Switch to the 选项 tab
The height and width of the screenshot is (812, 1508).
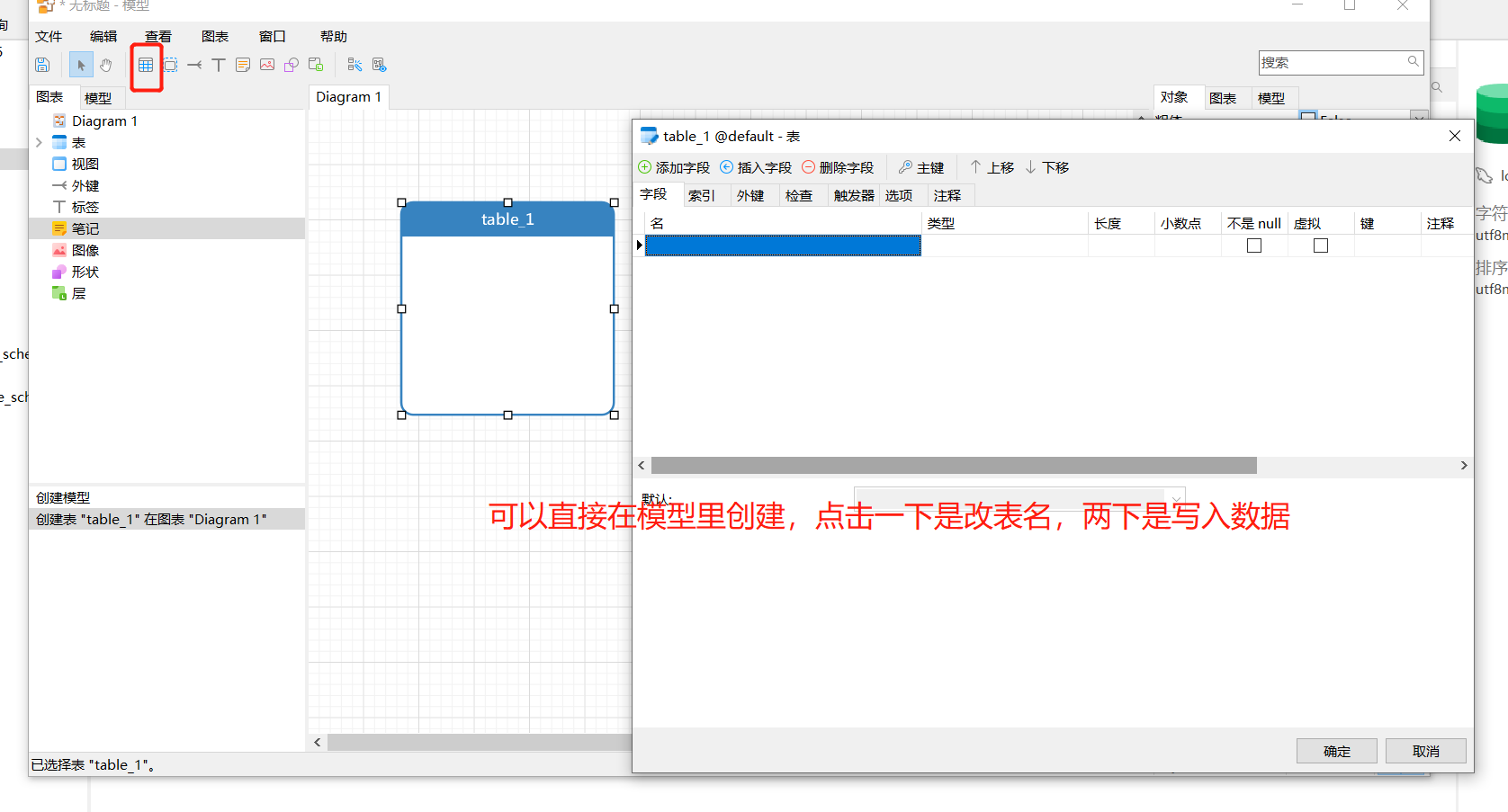point(899,195)
